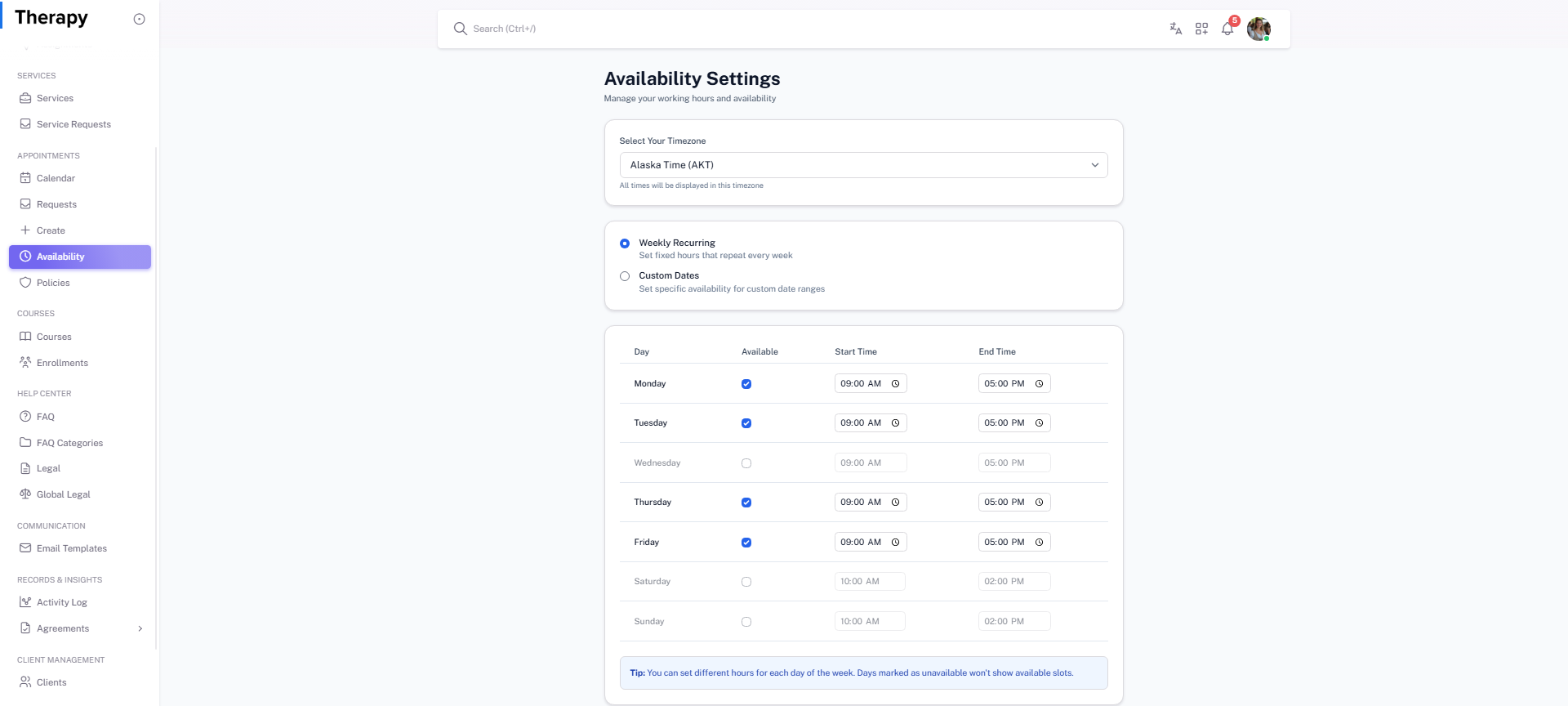Image resolution: width=1568 pixels, height=706 pixels.
Task: Open the shortcuts grid icon
Action: pyautogui.click(x=1201, y=29)
